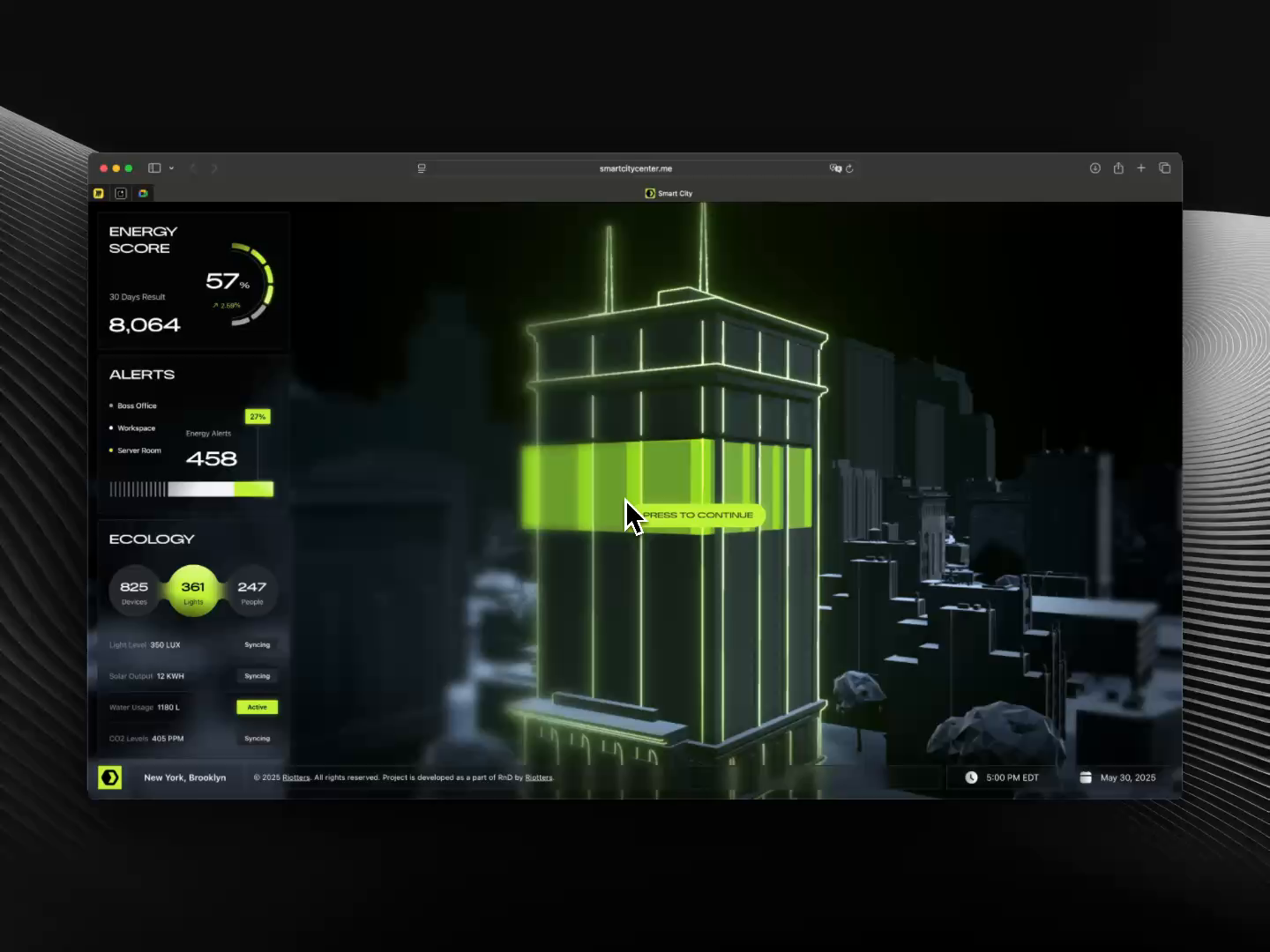Select the Lights circle showing 361
Viewport: 1270px width, 952px height.
[x=193, y=591]
